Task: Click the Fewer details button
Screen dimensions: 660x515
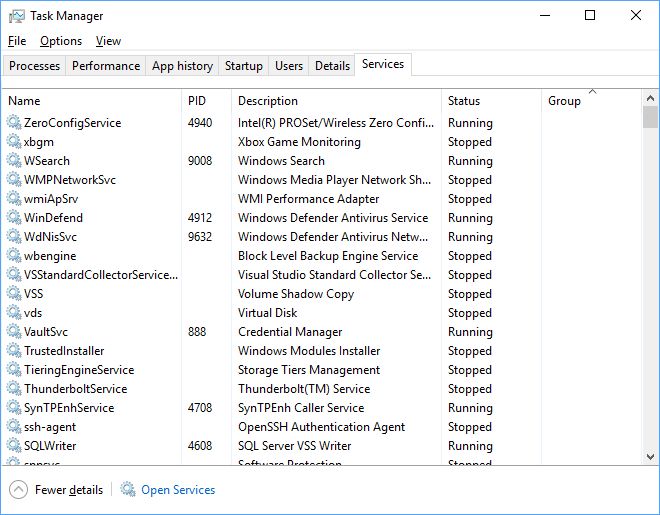Action: pyautogui.click(x=56, y=490)
